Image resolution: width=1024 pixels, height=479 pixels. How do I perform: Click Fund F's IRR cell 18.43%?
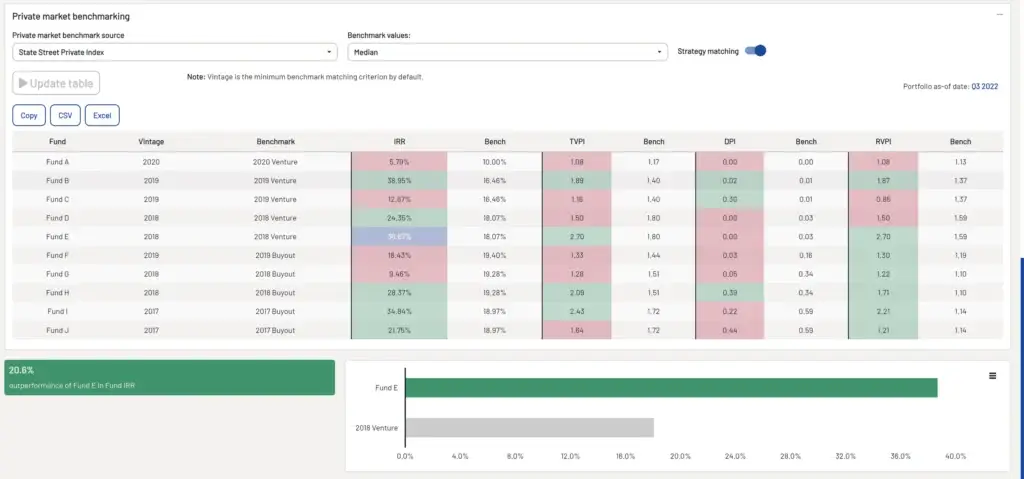[x=399, y=256]
